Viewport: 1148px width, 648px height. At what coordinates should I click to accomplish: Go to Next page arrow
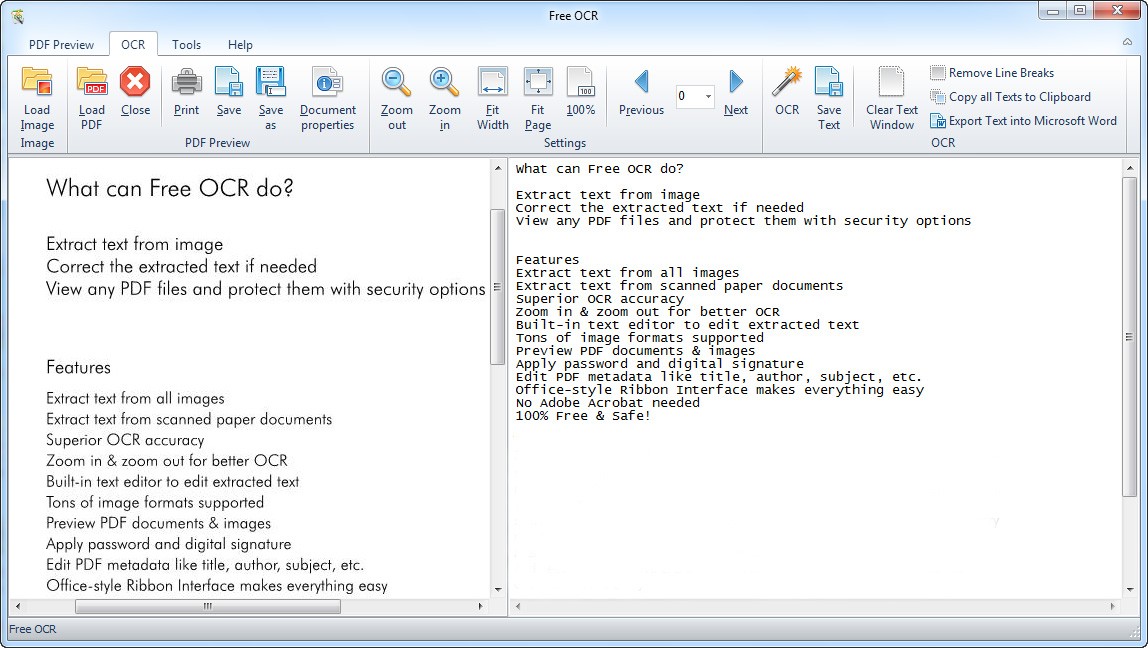click(x=736, y=82)
